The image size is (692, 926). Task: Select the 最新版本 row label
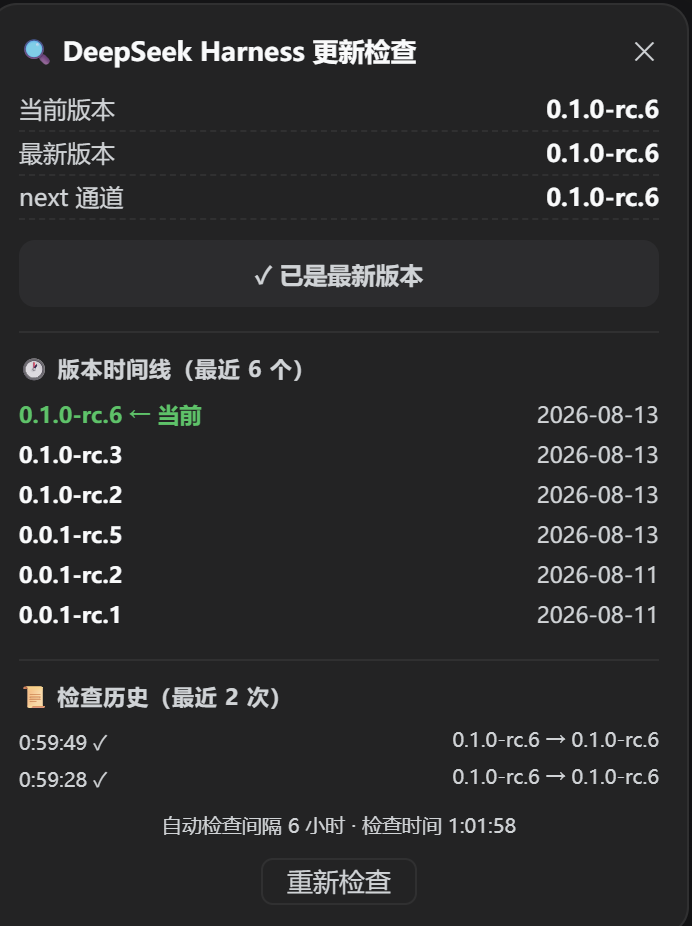[x=67, y=154]
